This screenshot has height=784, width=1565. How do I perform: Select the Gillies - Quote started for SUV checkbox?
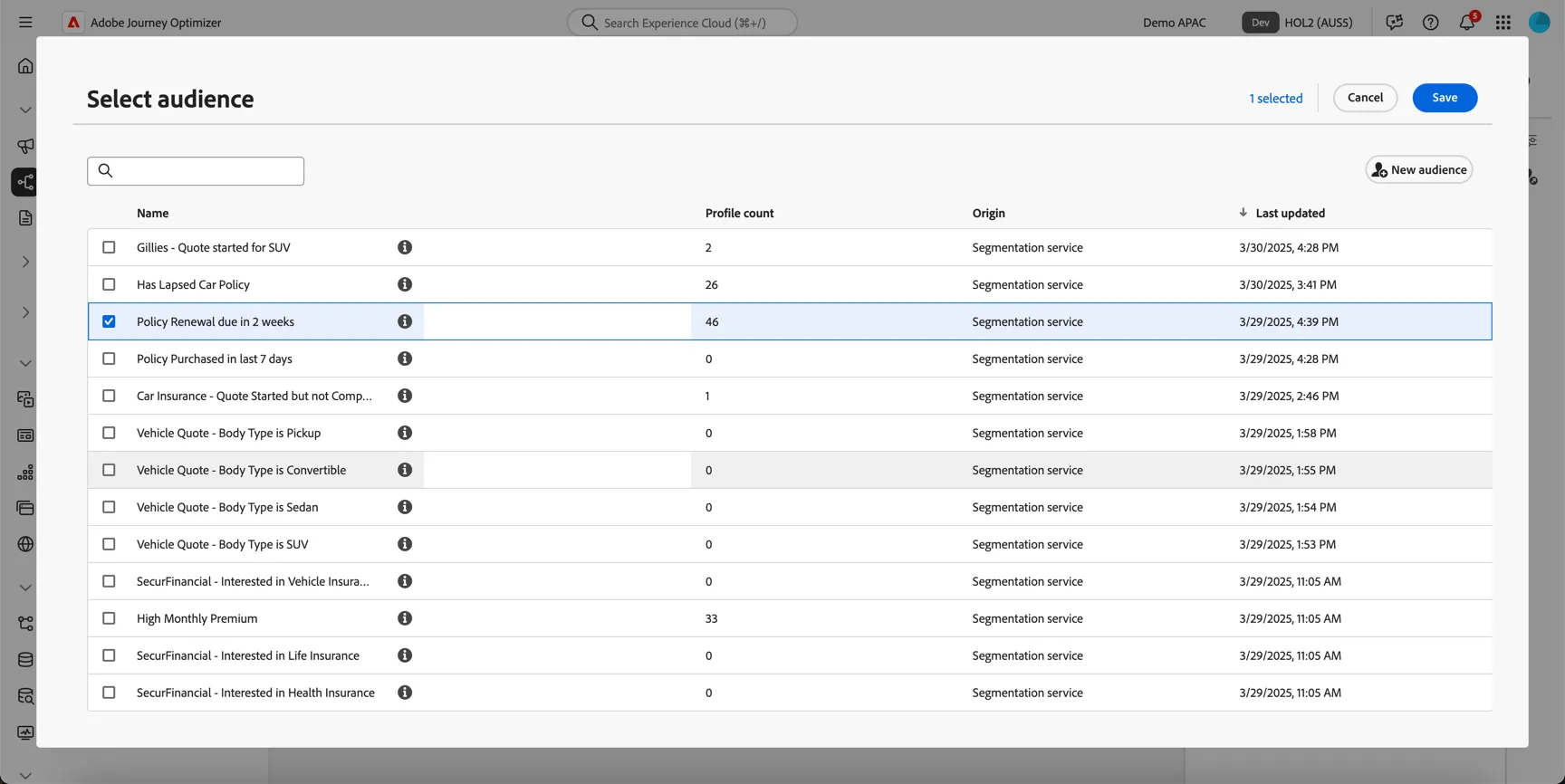click(109, 247)
